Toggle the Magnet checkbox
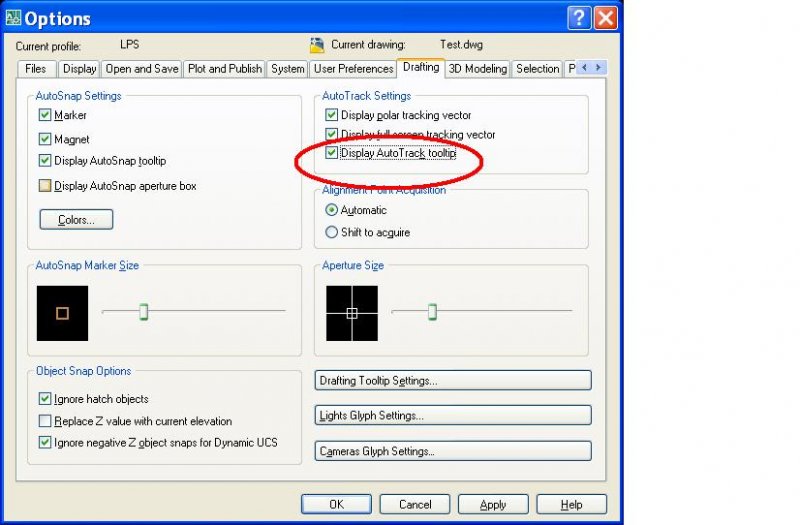800x525 pixels. pyautogui.click(x=45, y=139)
